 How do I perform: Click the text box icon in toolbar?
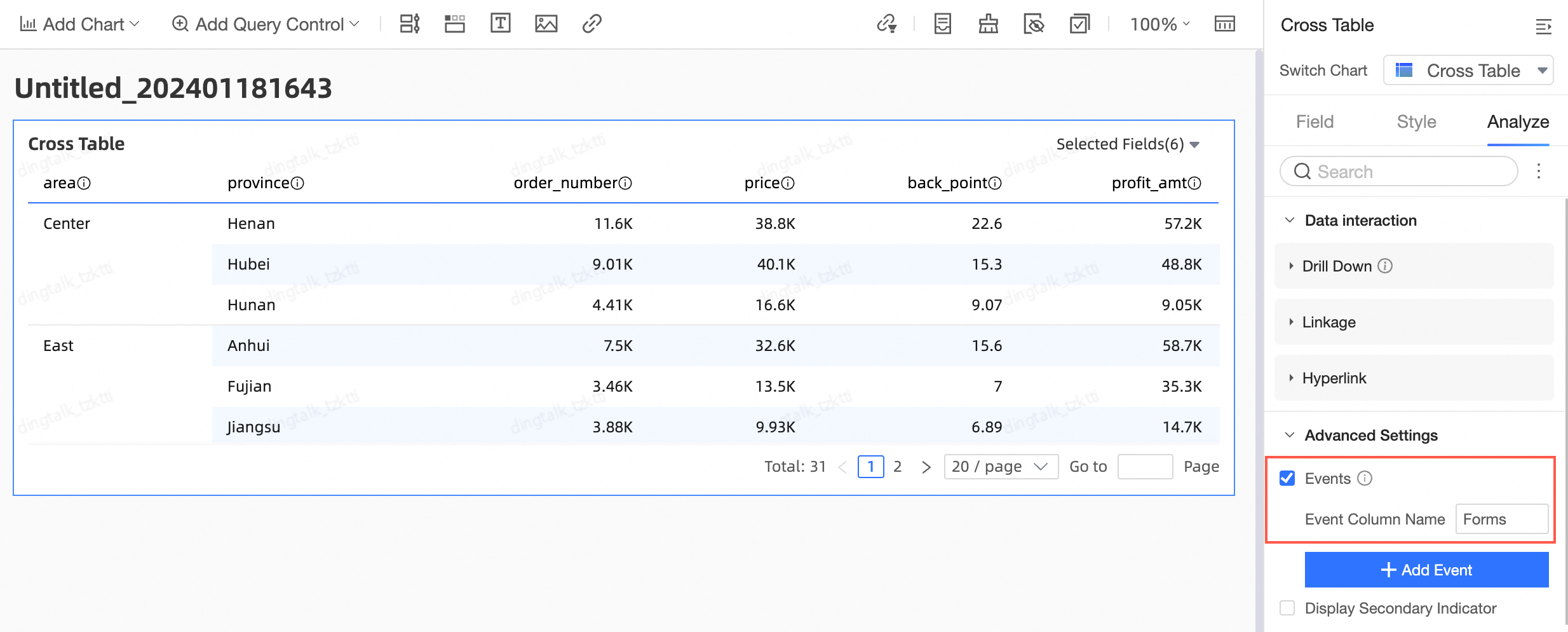click(x=500, y=24)
